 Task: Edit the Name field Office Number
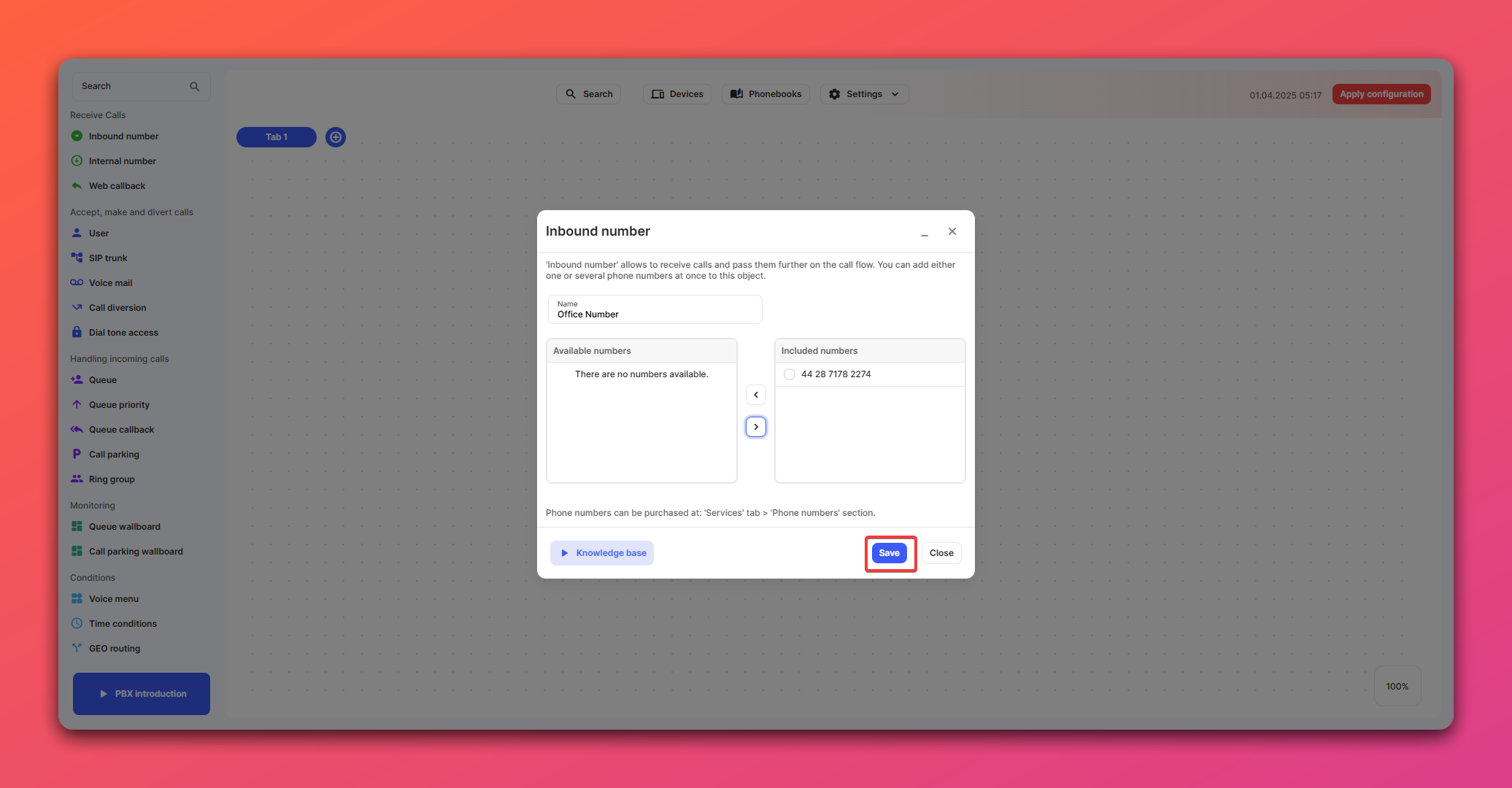click(x=655, y=309)
